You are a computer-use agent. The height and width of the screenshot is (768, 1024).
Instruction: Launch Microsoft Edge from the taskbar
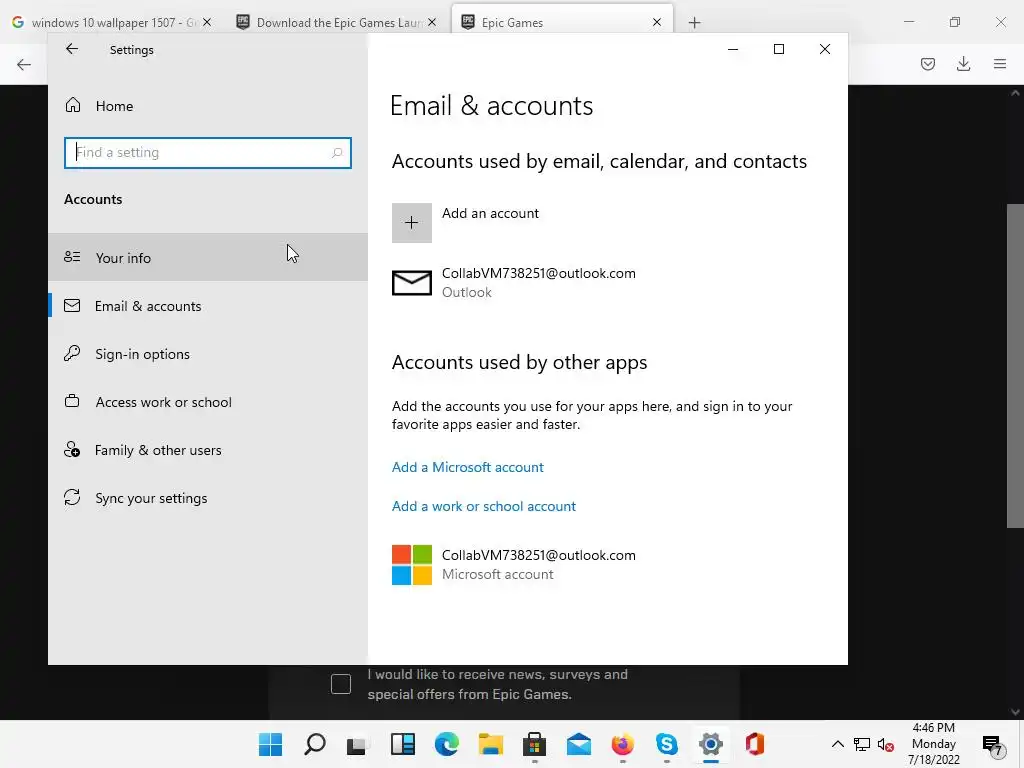[447, 744]
